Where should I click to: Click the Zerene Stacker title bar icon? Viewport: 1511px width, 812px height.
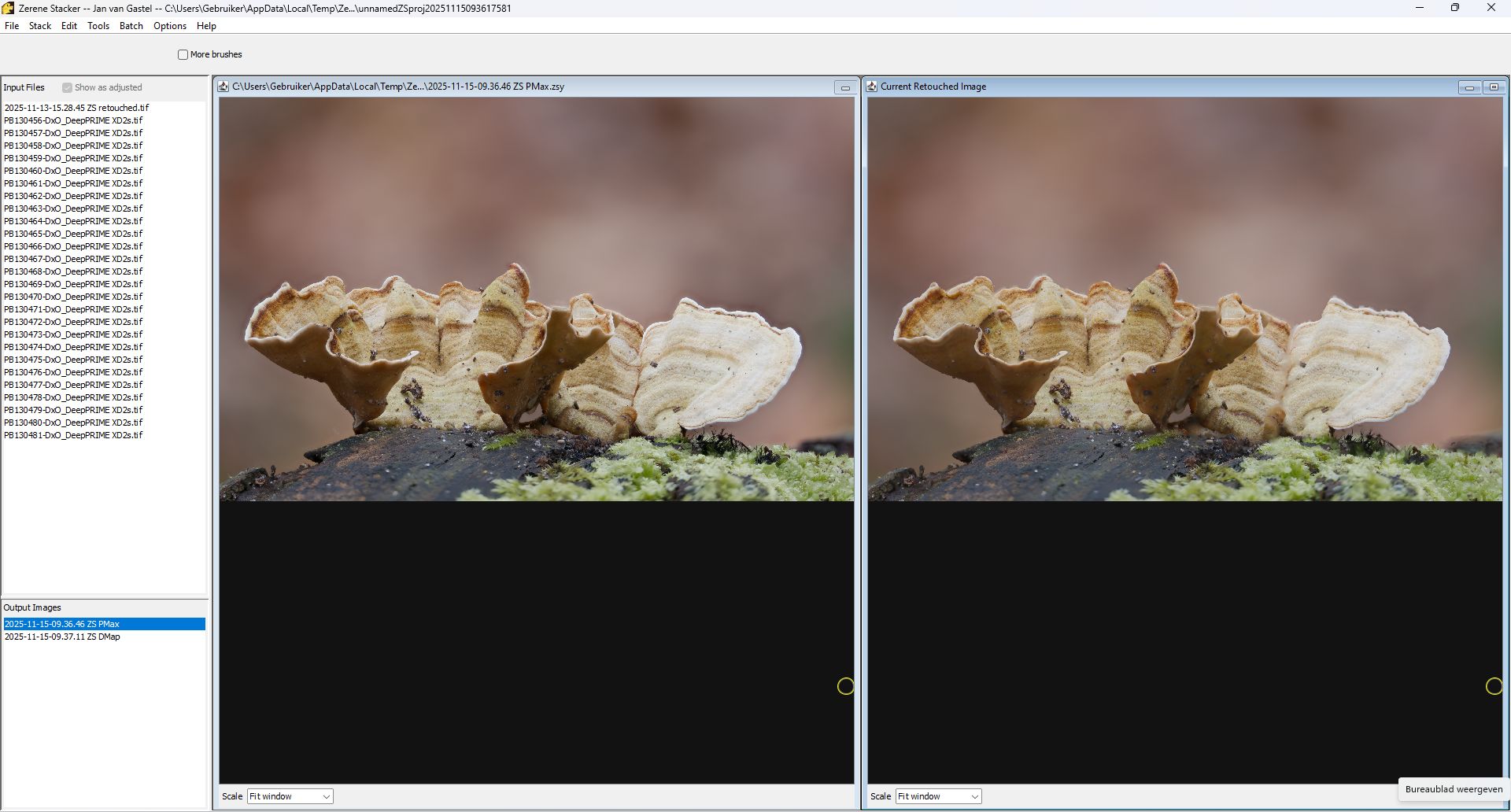(x=8, y=8)
